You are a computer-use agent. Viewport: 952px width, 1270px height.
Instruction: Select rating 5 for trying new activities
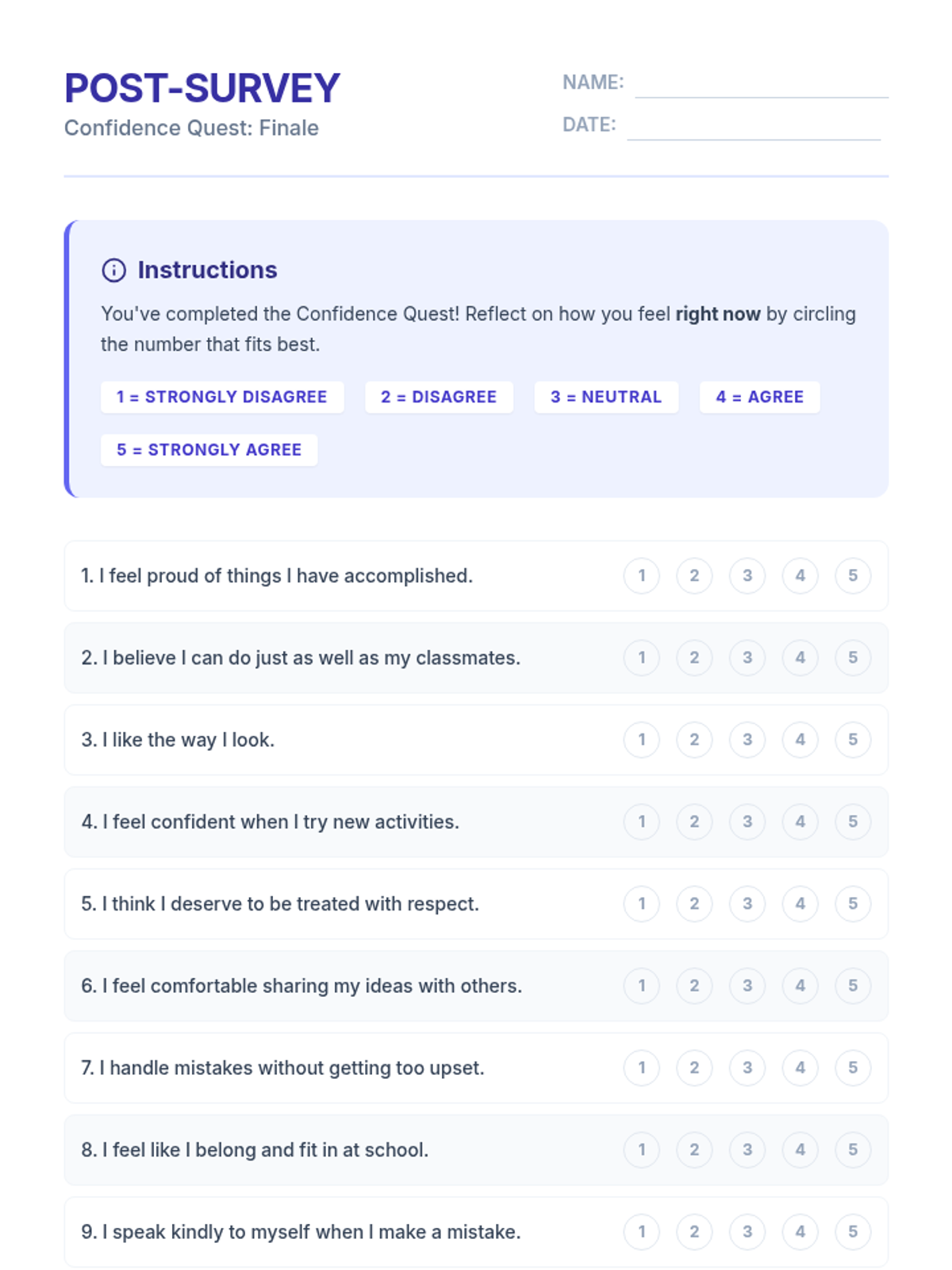point(853,822)
